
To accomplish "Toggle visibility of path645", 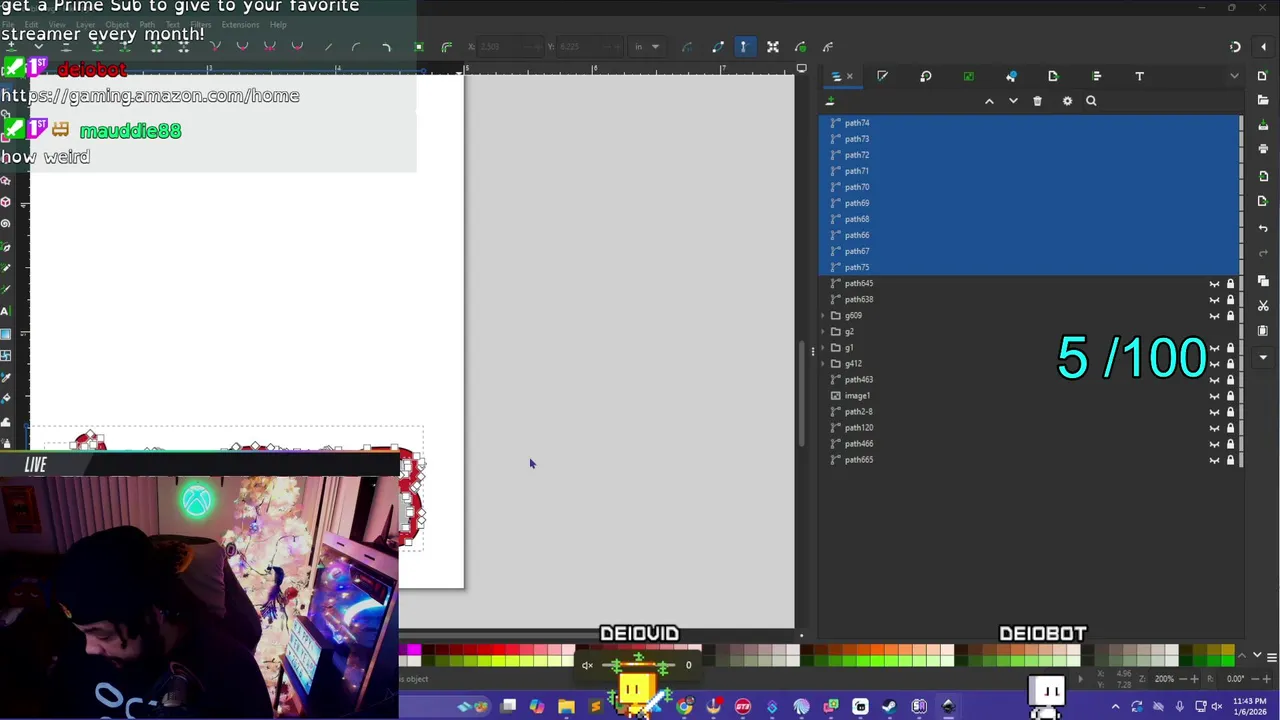I will [1215, 284].
